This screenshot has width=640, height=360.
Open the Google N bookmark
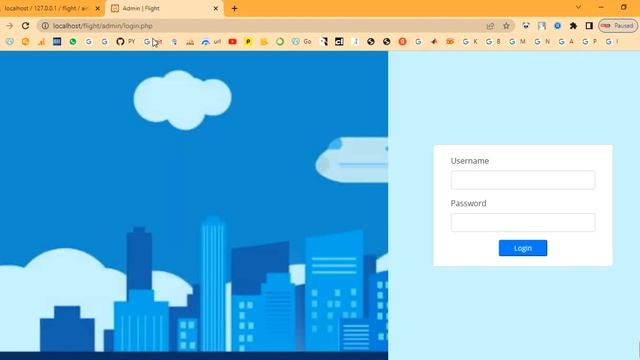click(542, 41)
